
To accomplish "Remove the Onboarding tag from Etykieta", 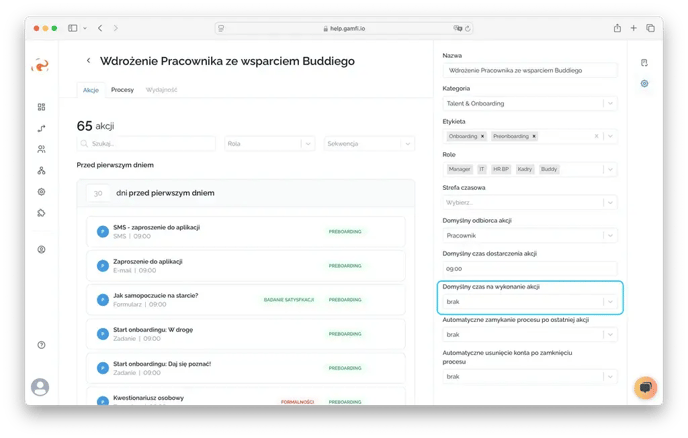I will [483, 136].
